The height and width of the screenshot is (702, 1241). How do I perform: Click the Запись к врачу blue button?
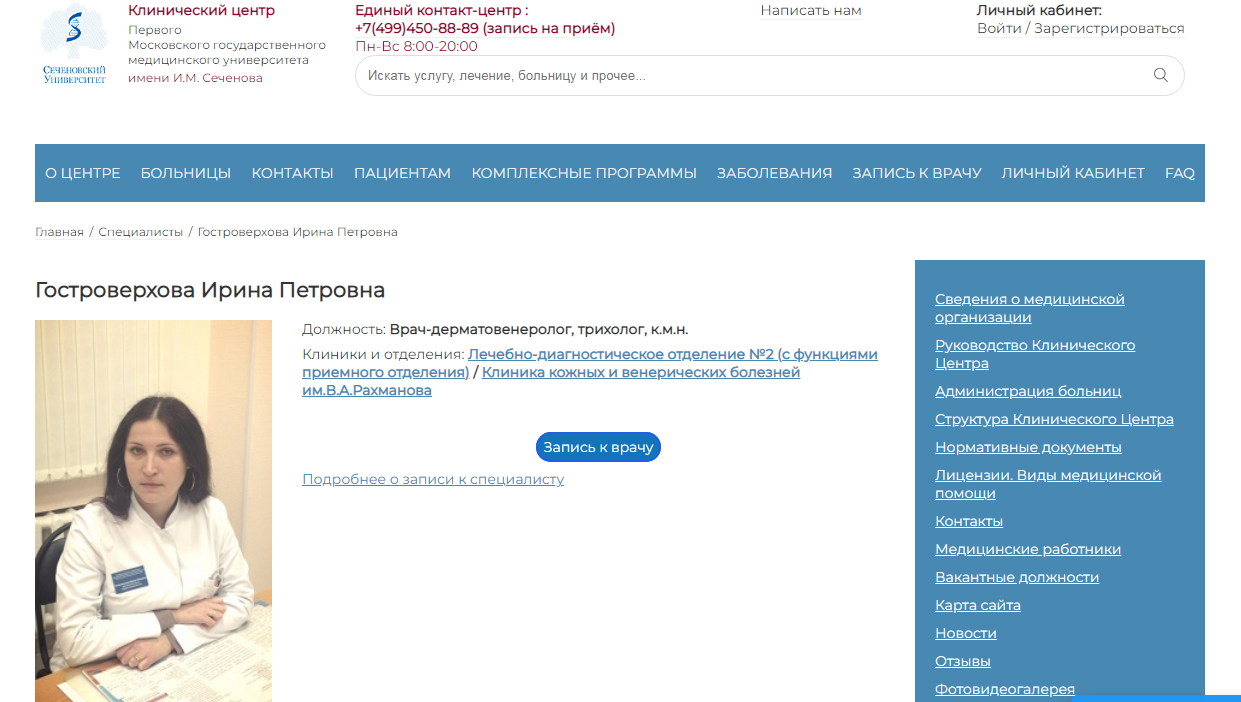pyautogui.click(x=598, y=447)
